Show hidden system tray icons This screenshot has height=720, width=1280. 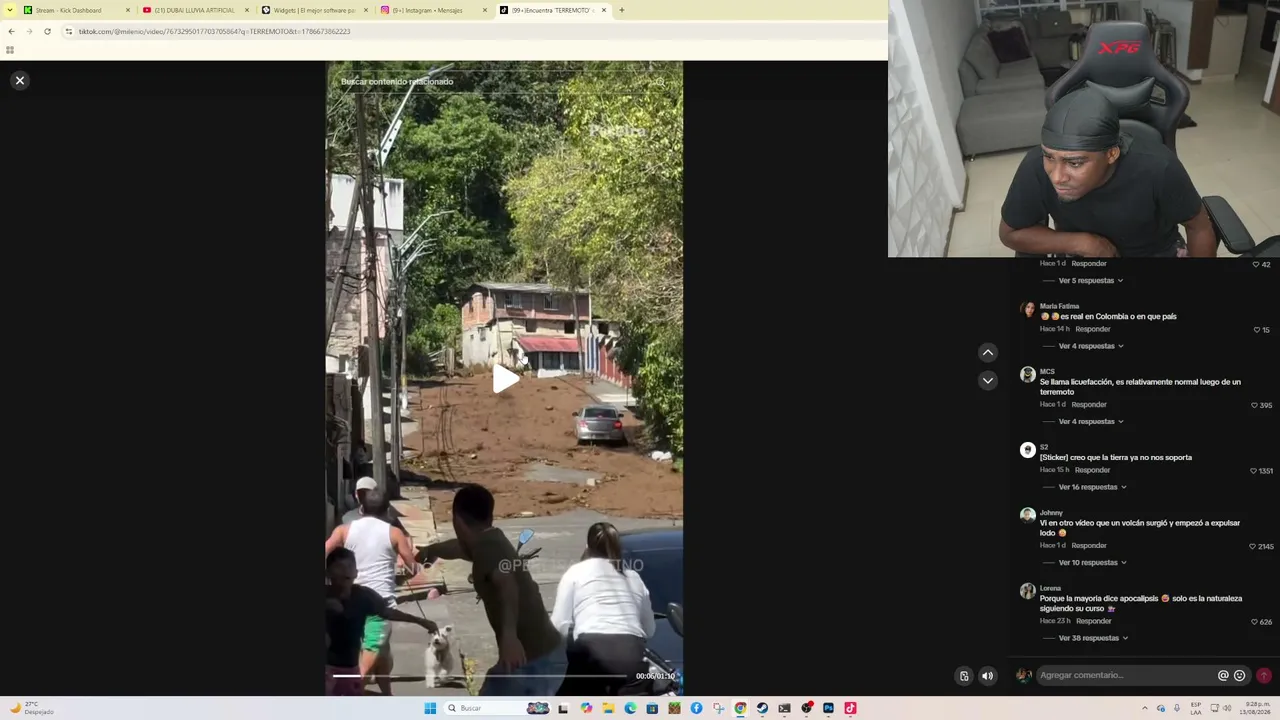tap(1145, 708)
